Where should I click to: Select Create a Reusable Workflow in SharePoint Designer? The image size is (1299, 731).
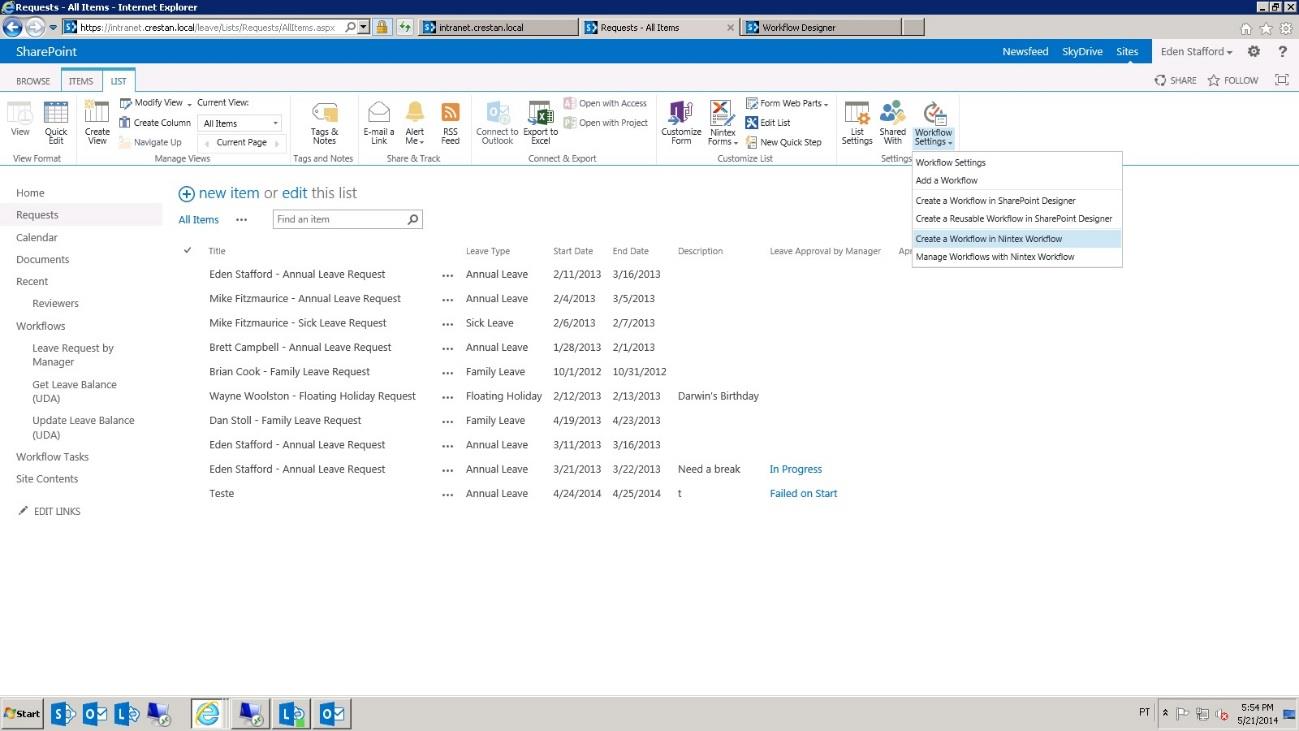(x=1017, y=219)
